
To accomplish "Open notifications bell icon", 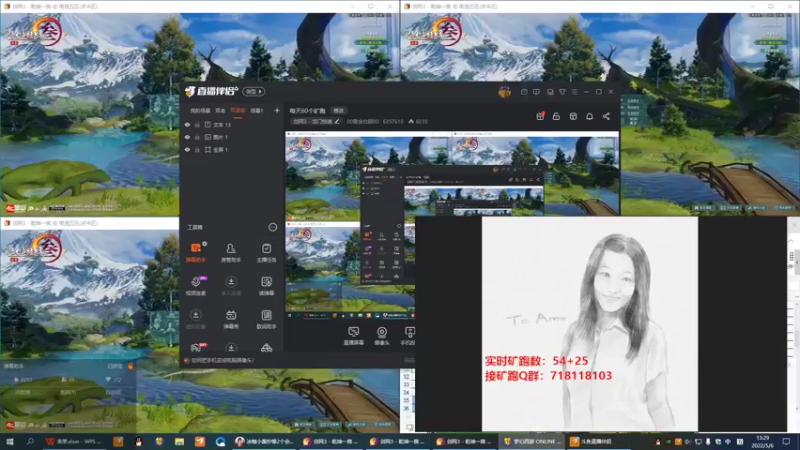I will tap(589, 116).
